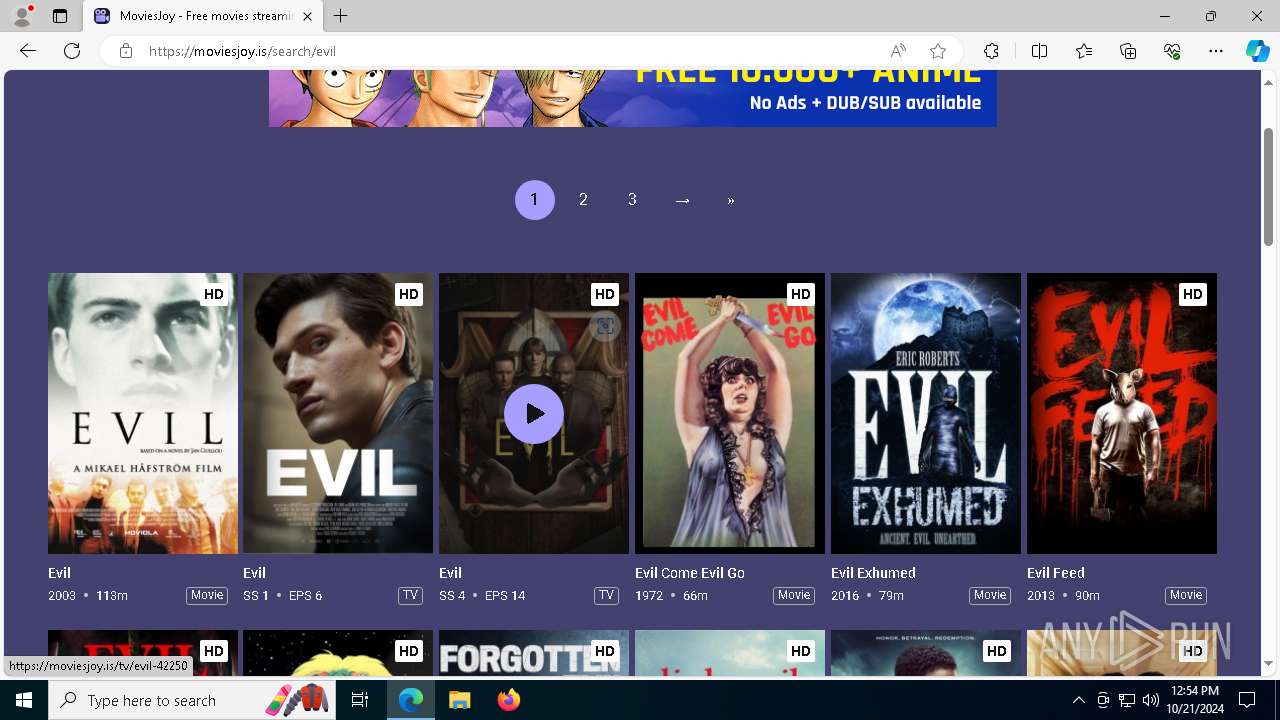Open Settings and more ellipsis menu
This screenshot has height=720, width=1280.
tap(1216, 51)
